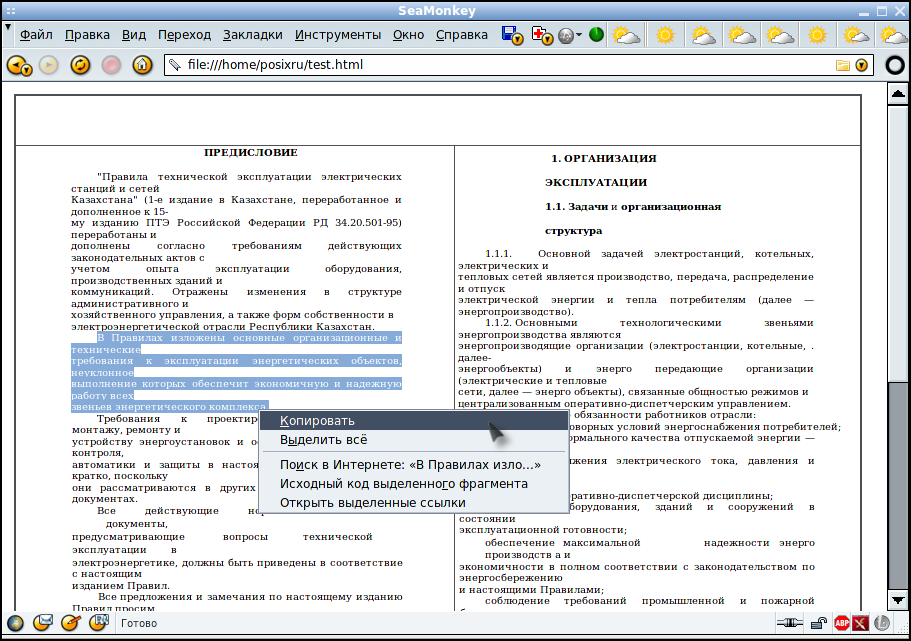Open Mail from the status bar envelope icon
The image size is (911, 641).
click(42, 623)
